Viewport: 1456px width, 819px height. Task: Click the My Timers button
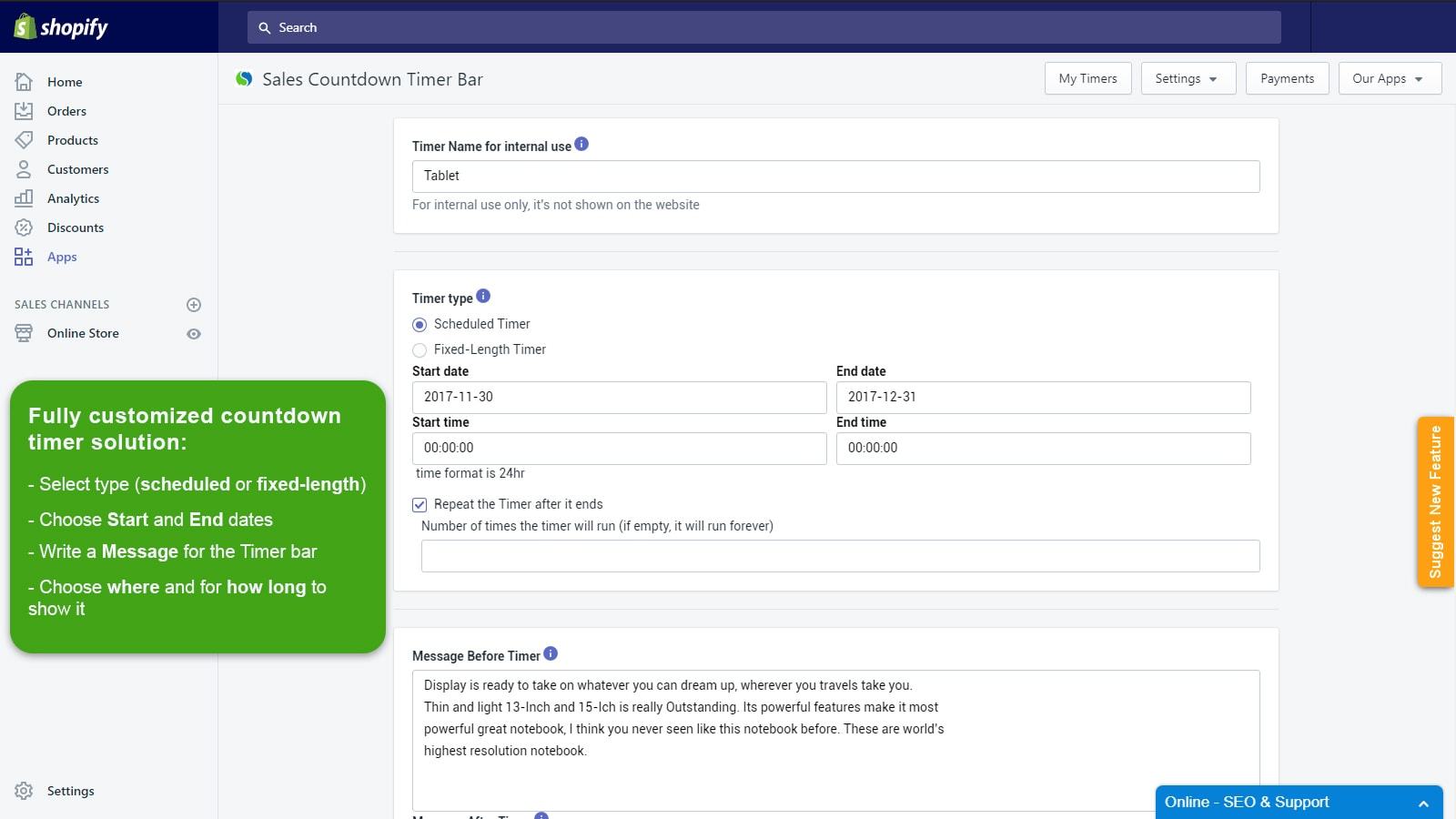pos(1087,78)
